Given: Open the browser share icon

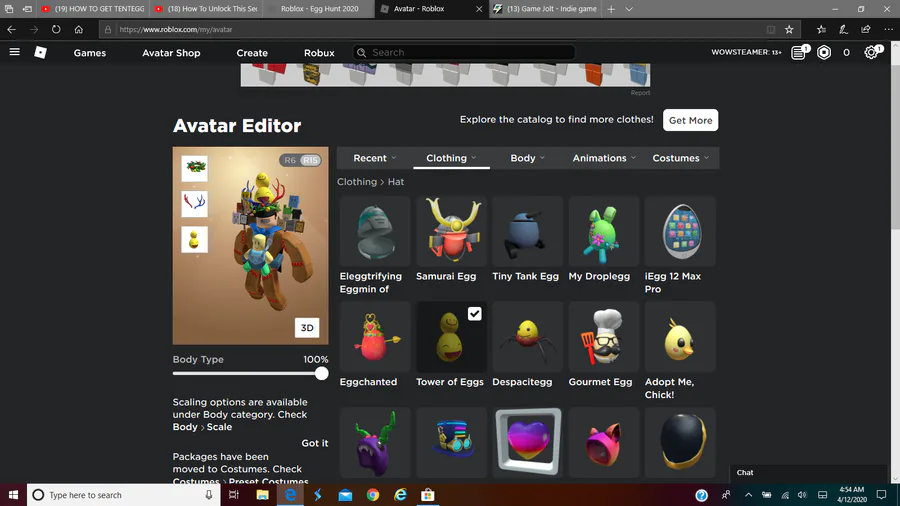Looking at the screenshot, I should coord(866,29).
